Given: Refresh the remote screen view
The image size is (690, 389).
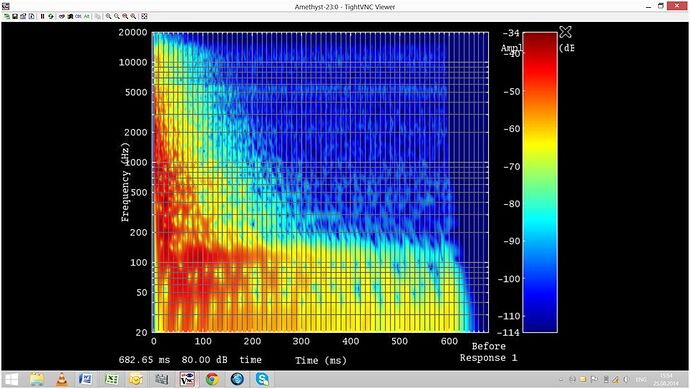Looking at the screenshot, I should point(51,16).
